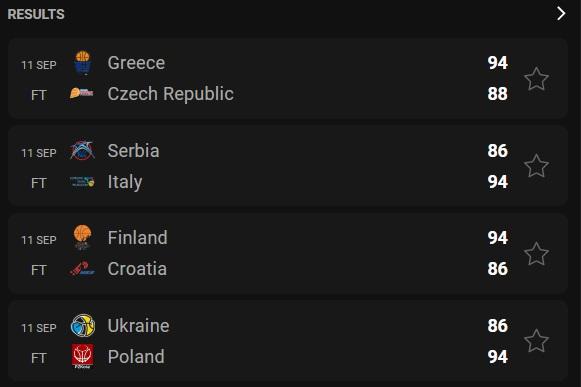Click the Finland basketball logo
The image size is (581, 387).
[82, 238]
